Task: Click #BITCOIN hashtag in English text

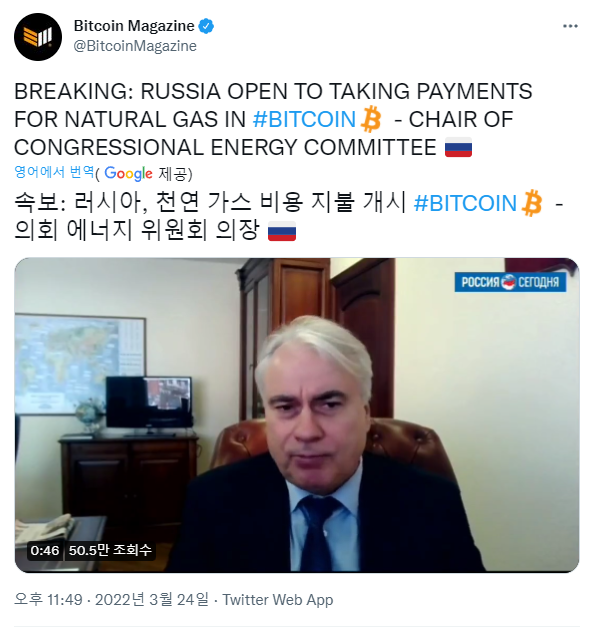Action: click(304, 119)
